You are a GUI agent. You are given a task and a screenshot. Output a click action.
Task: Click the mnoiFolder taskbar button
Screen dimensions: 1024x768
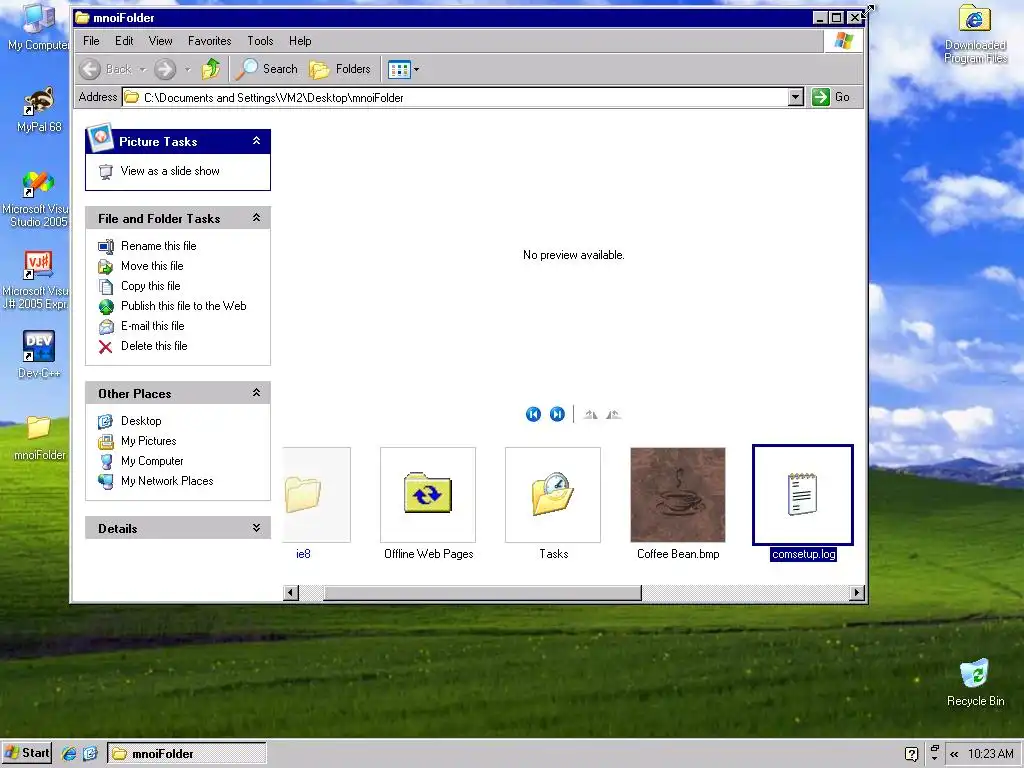187,754
